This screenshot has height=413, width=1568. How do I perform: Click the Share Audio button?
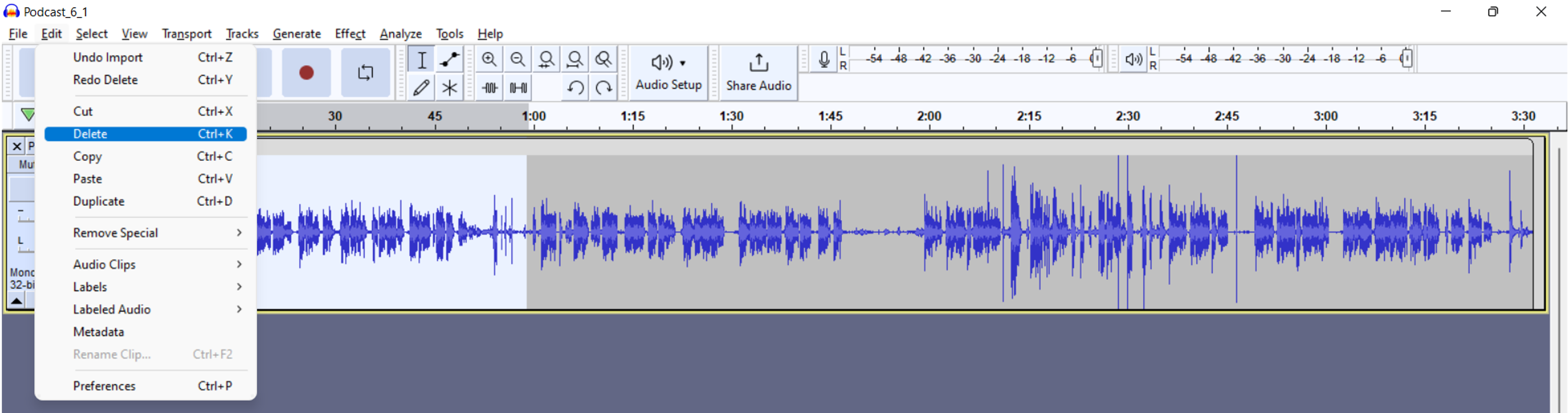click(759, 72)
